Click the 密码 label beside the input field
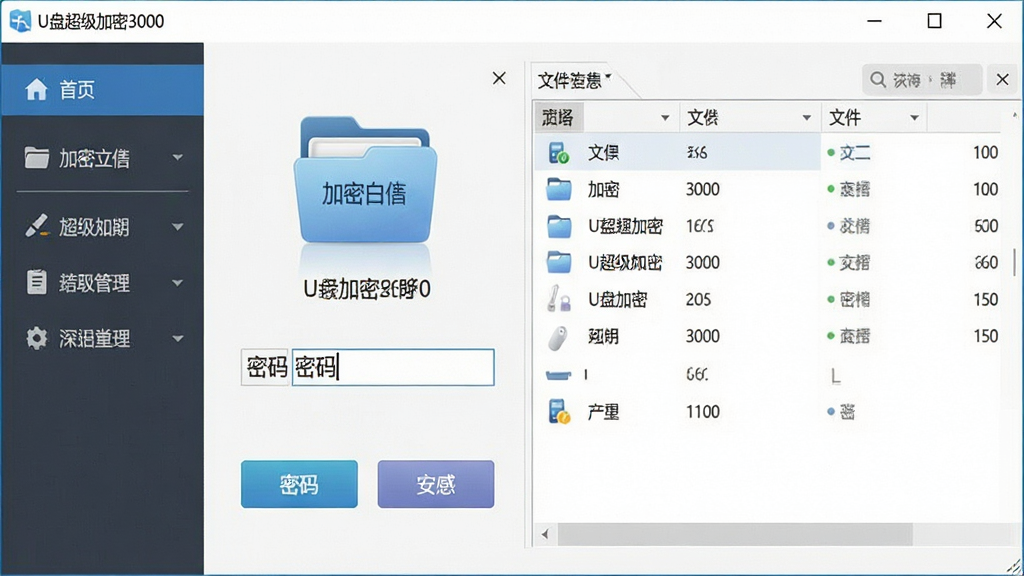 (265, 367)
